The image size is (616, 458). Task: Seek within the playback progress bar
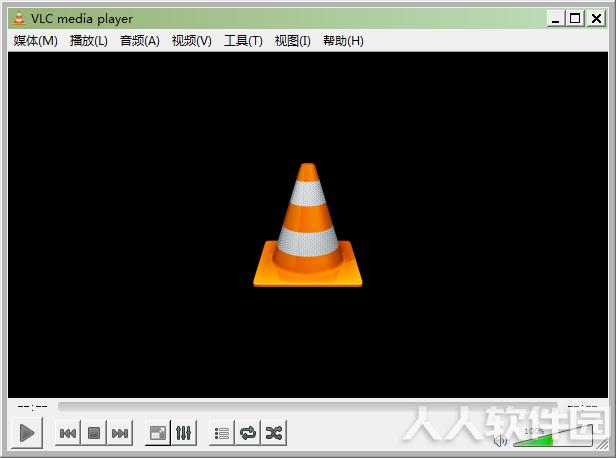pos(308,406)
